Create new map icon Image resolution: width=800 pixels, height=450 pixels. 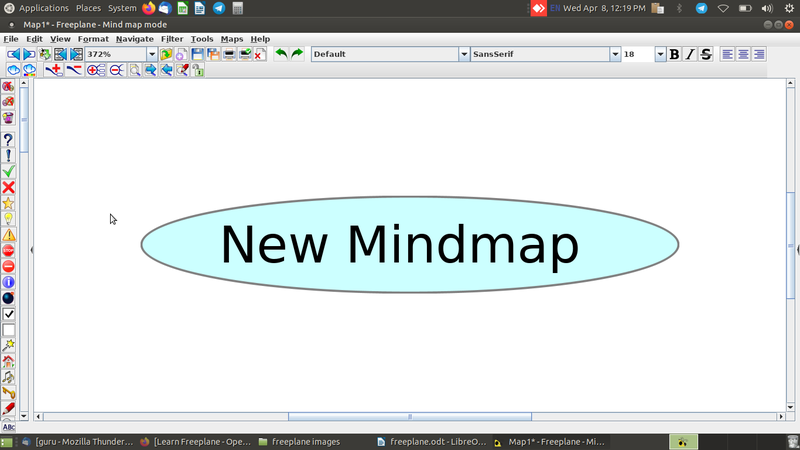click(x=181, y=54)
